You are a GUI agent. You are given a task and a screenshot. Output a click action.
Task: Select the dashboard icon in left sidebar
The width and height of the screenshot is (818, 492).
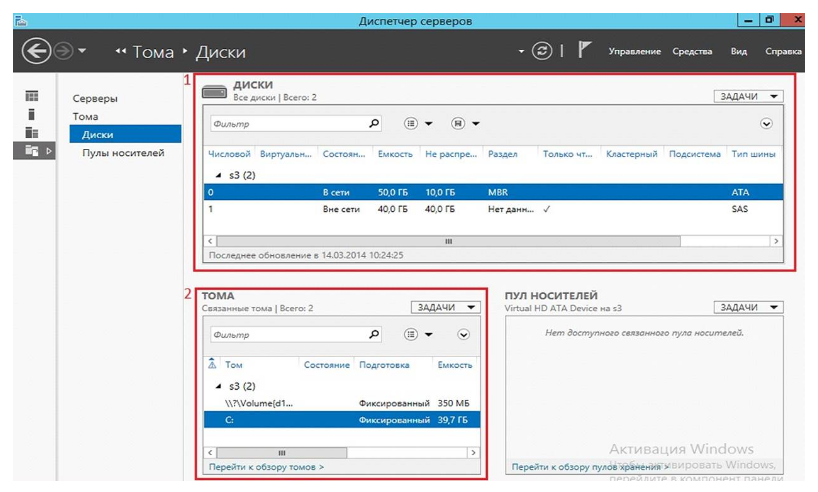[x=32, y=97]
